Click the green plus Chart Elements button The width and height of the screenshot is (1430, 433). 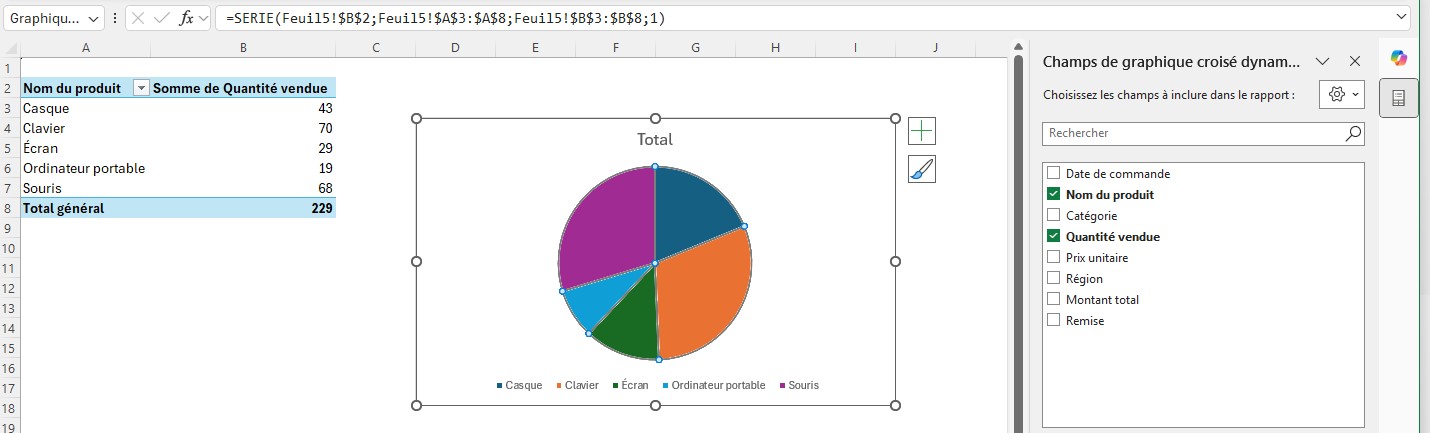[x=921, y=131]
